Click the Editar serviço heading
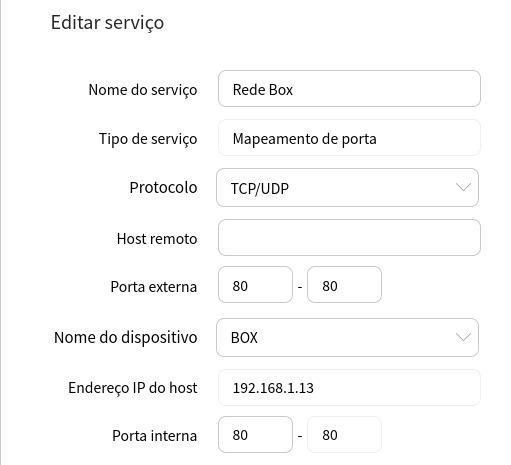The width and height of the screenshot is (511, 465). point(107,23)
